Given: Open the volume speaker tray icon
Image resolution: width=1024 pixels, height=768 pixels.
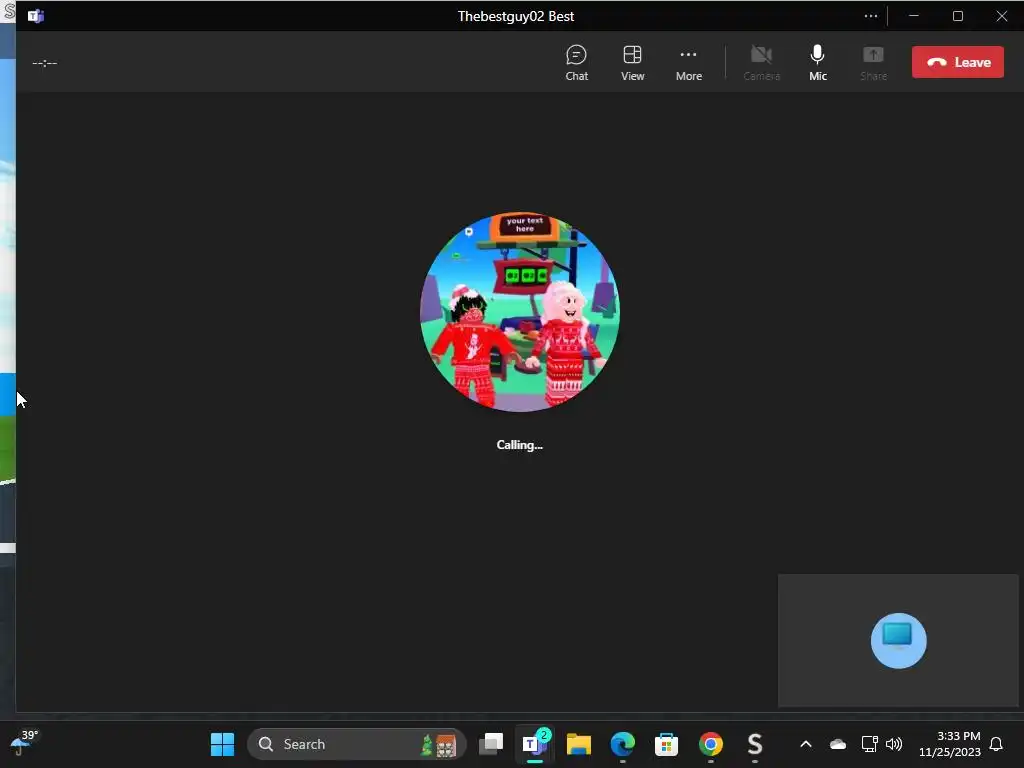Looking at the screenshot, I should point(894,744).
